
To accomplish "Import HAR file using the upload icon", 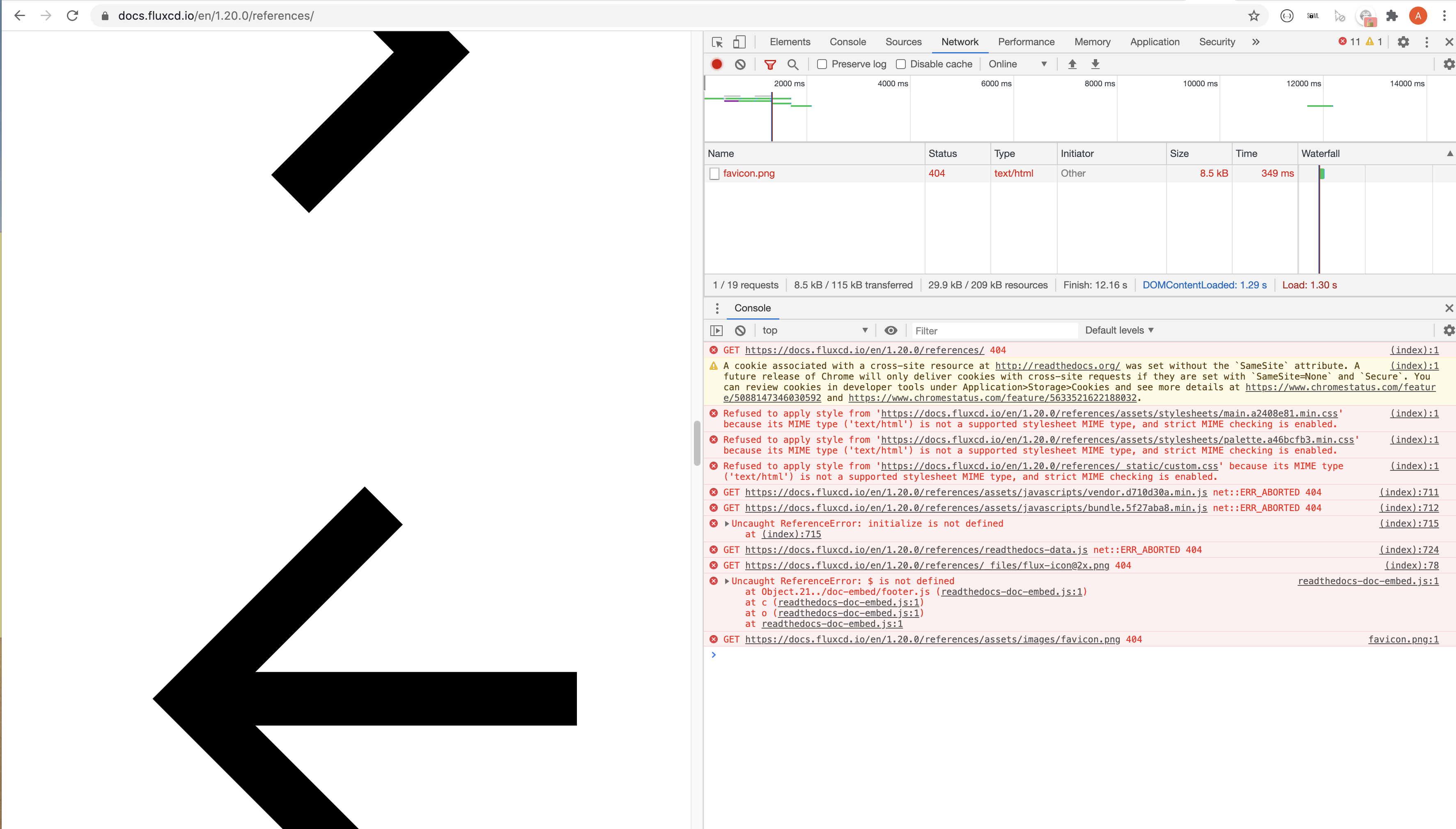I will pos(1072,64).
